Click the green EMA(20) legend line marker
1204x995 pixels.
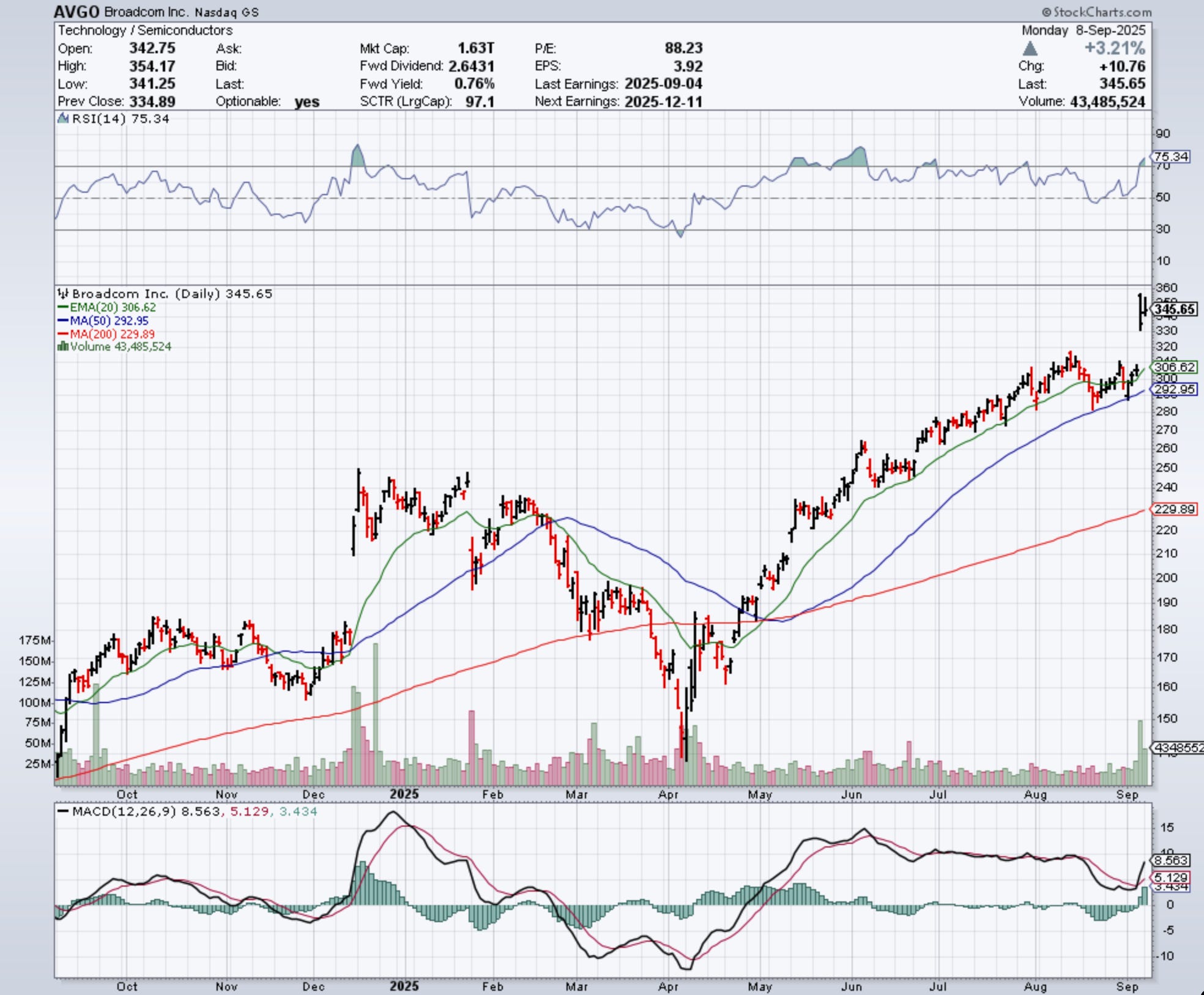coord(63,308)
